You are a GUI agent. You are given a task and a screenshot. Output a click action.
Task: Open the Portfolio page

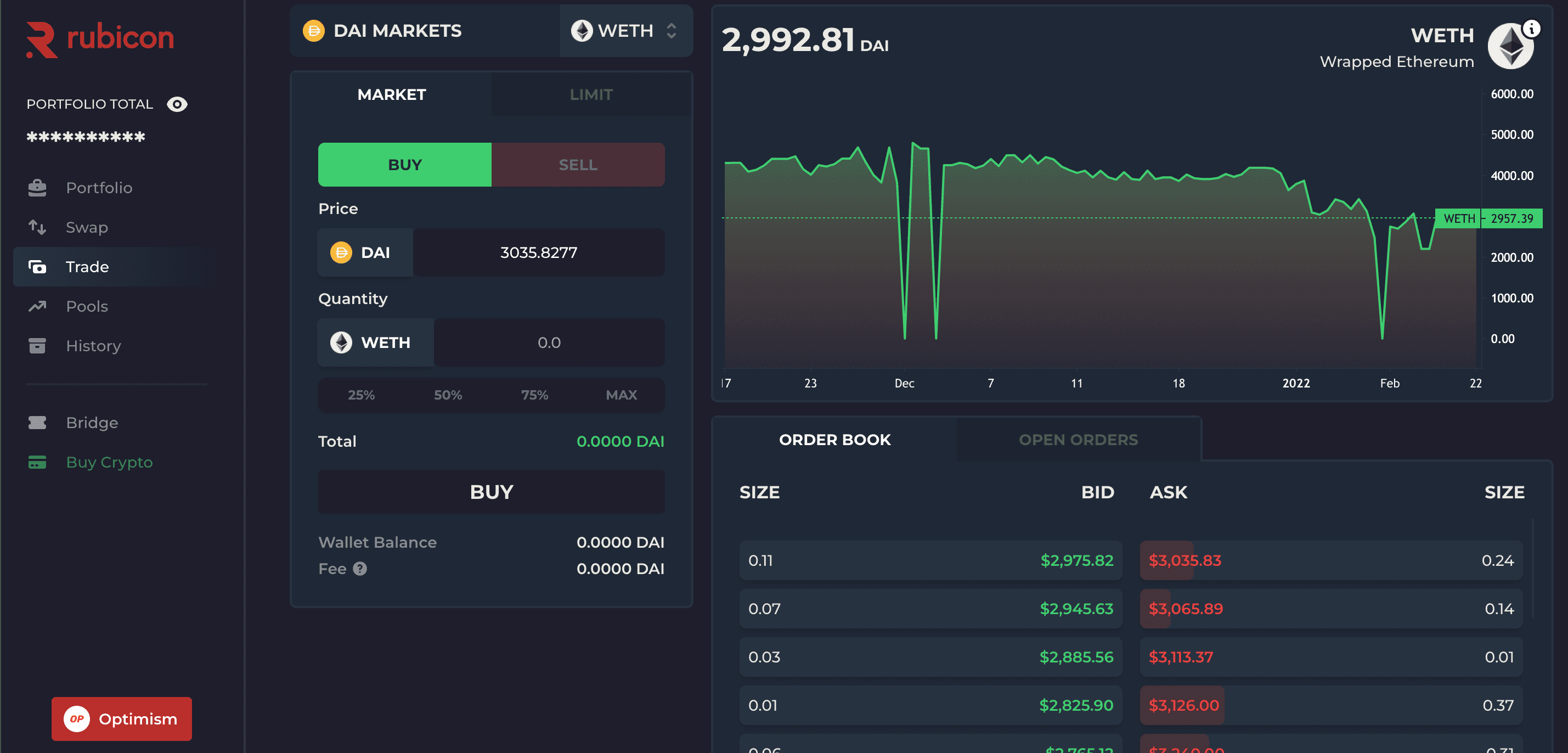coord(99,188)
